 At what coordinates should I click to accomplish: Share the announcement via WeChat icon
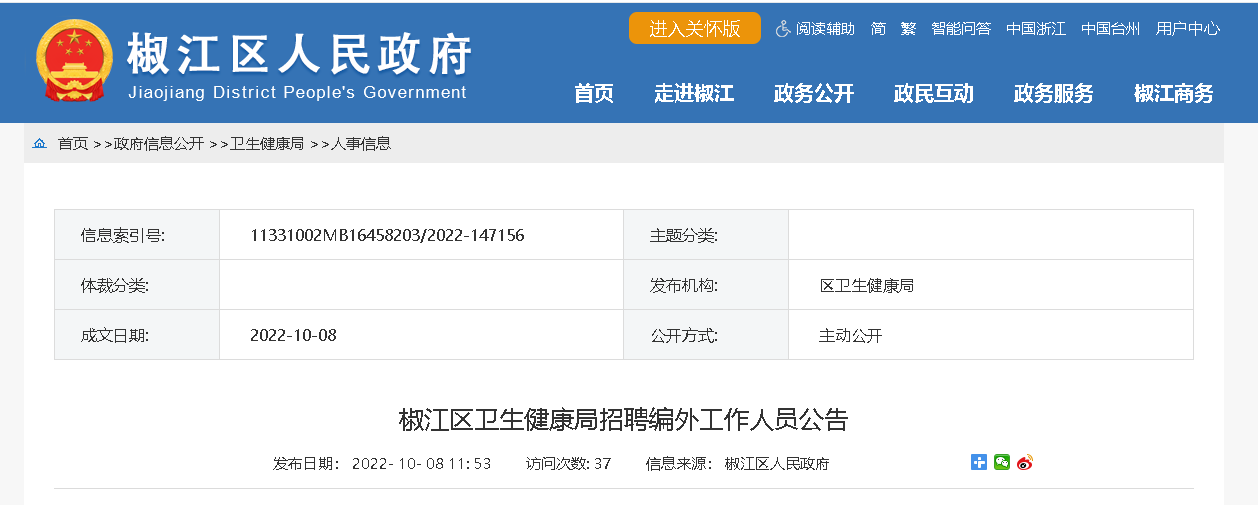click(1001, 462)
